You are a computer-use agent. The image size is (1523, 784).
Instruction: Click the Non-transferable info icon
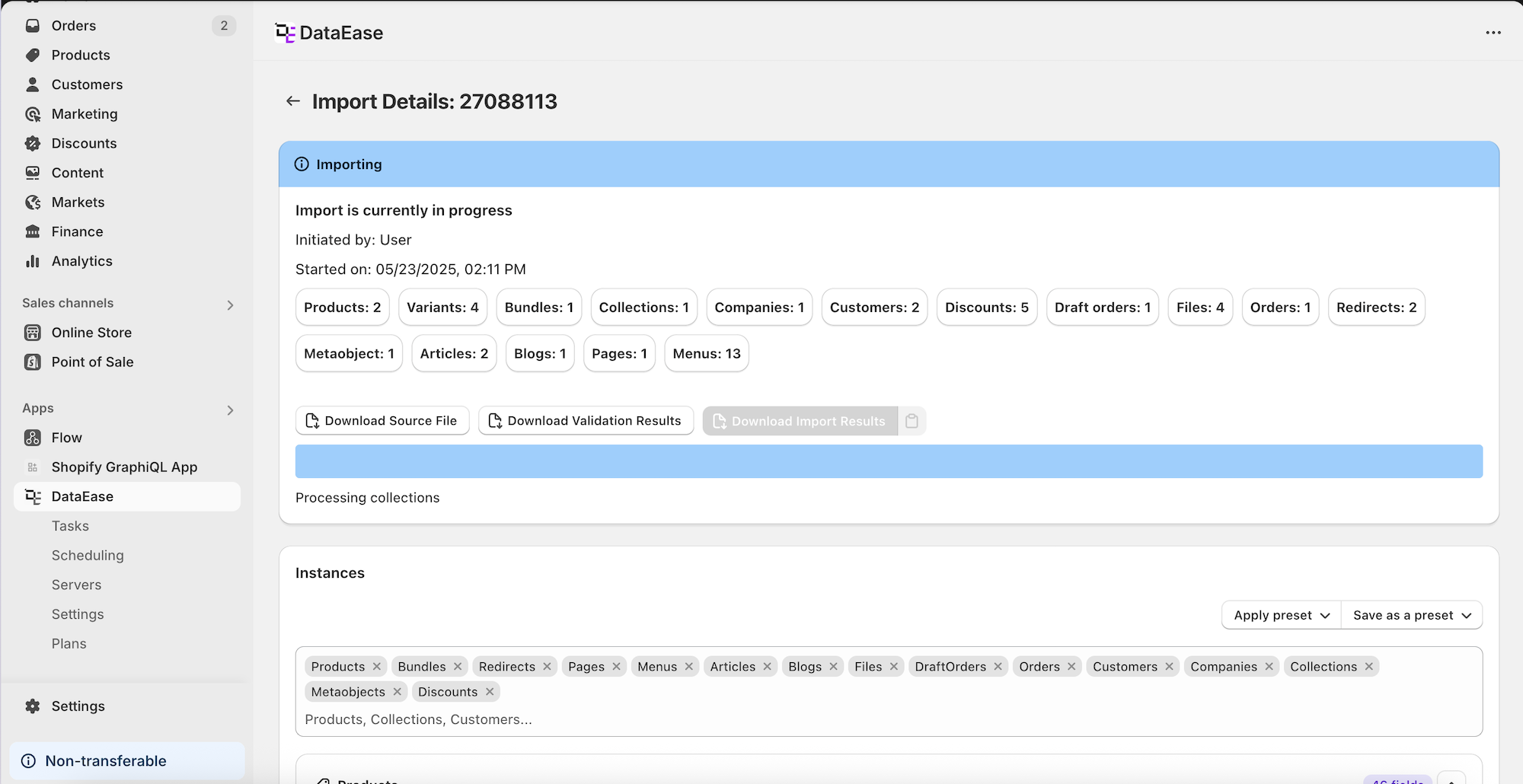coord(29,761)
